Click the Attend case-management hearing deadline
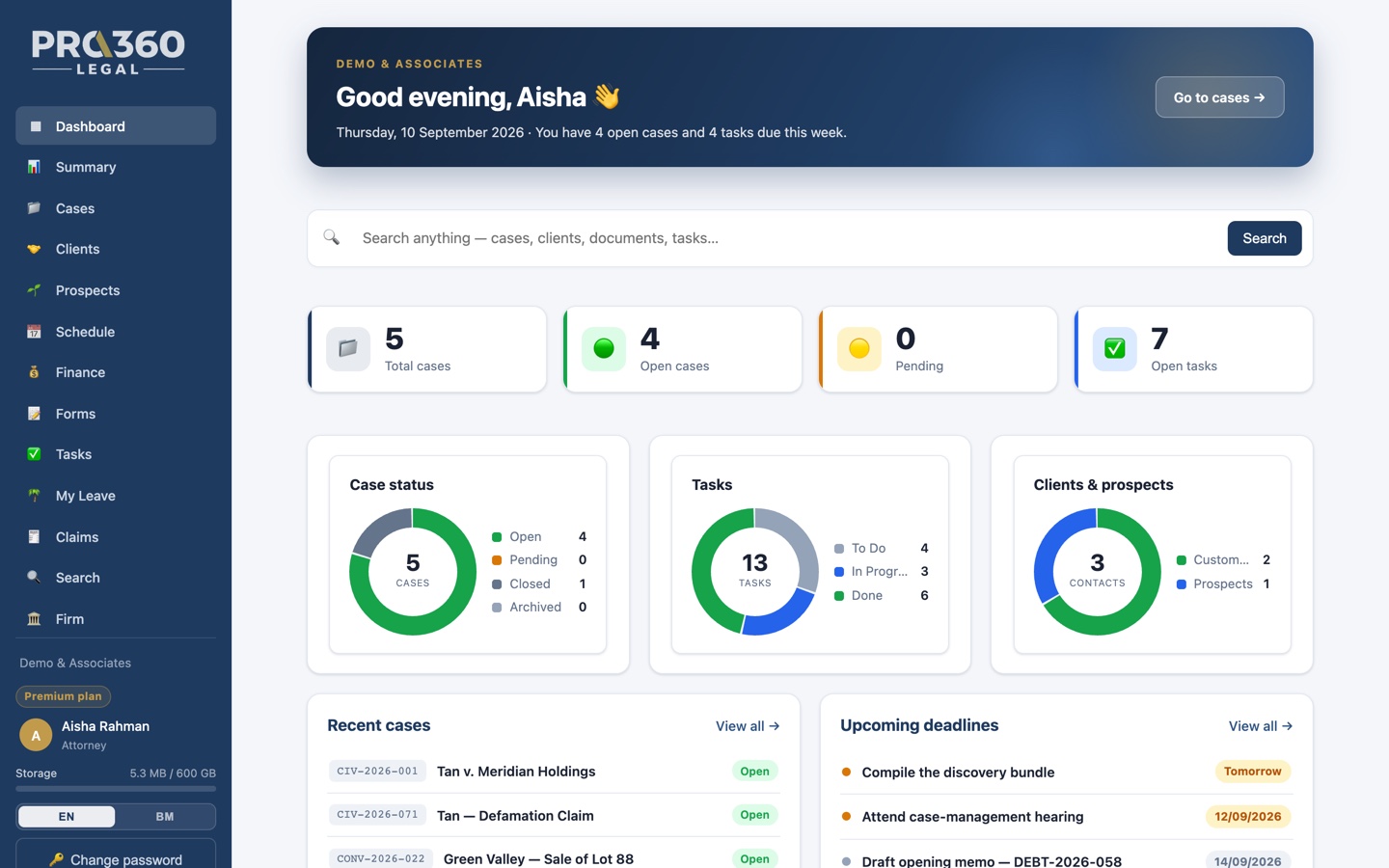Image resolution: width=1389 pixels, height=868 pixels. (x=1067, y=817)
